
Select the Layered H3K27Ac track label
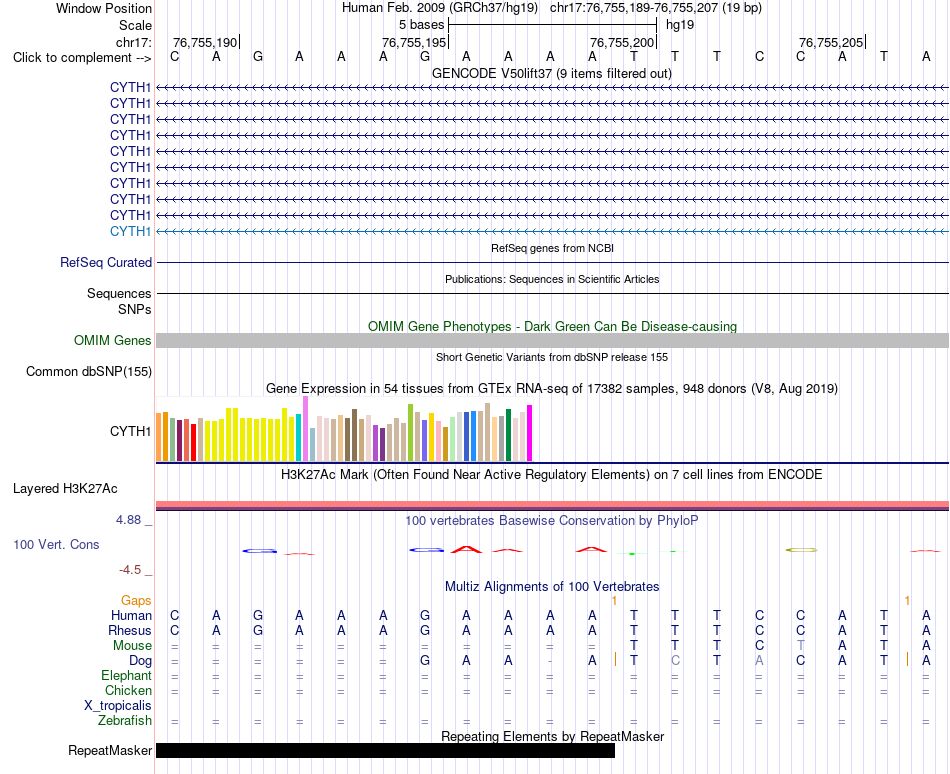pyautogui.click(x=65, y=489)
